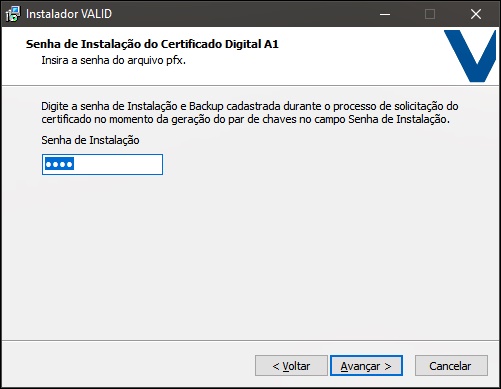Click the subtitle Insira a senha do arquivo pfx
The height and width of the screenshot is (389, 501).
click(113, 60)
